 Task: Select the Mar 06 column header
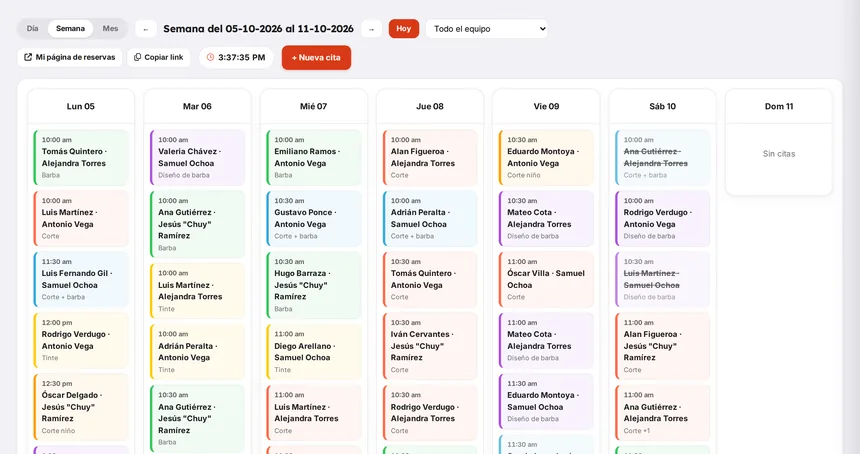197,106
